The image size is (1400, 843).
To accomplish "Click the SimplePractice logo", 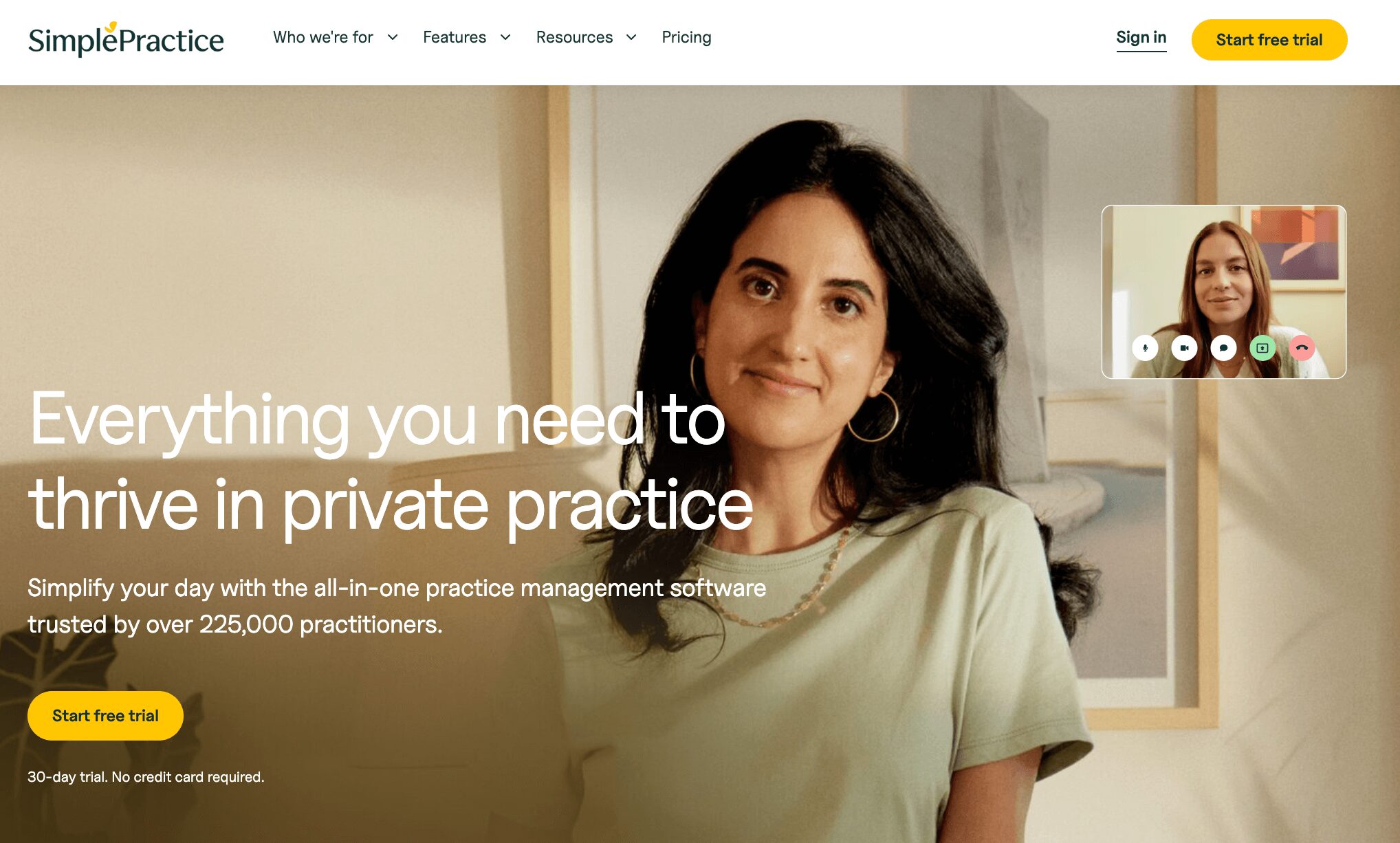I will tap(126, 39).
